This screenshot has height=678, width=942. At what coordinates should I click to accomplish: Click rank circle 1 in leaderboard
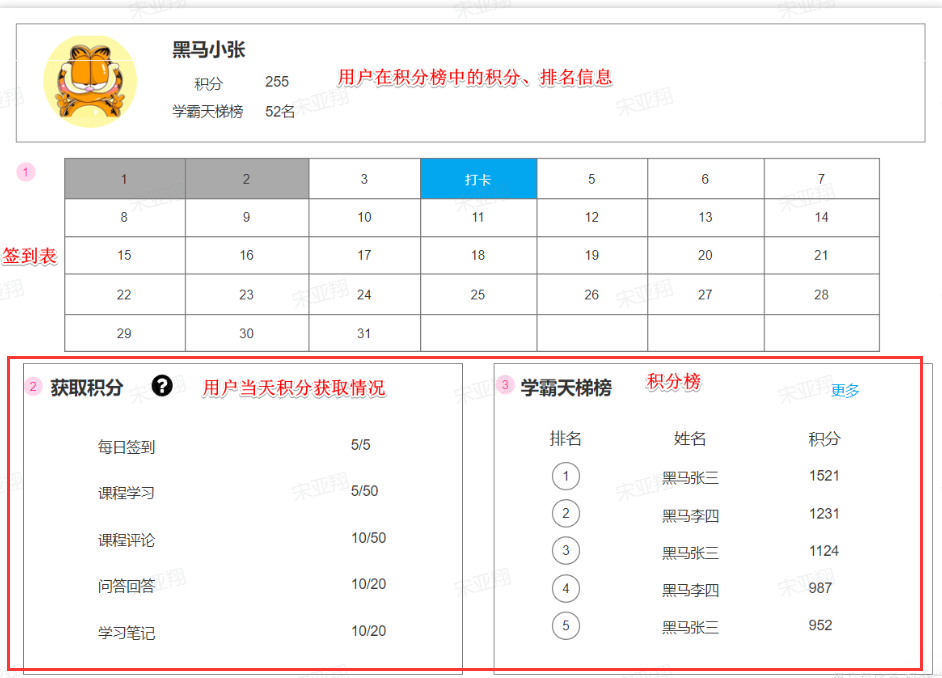pos(565,476)
